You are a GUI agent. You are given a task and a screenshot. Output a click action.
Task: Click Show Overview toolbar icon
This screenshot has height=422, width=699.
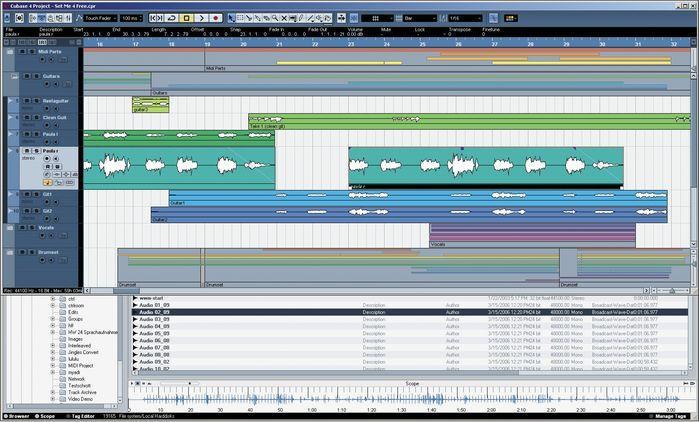coord(50,18)
